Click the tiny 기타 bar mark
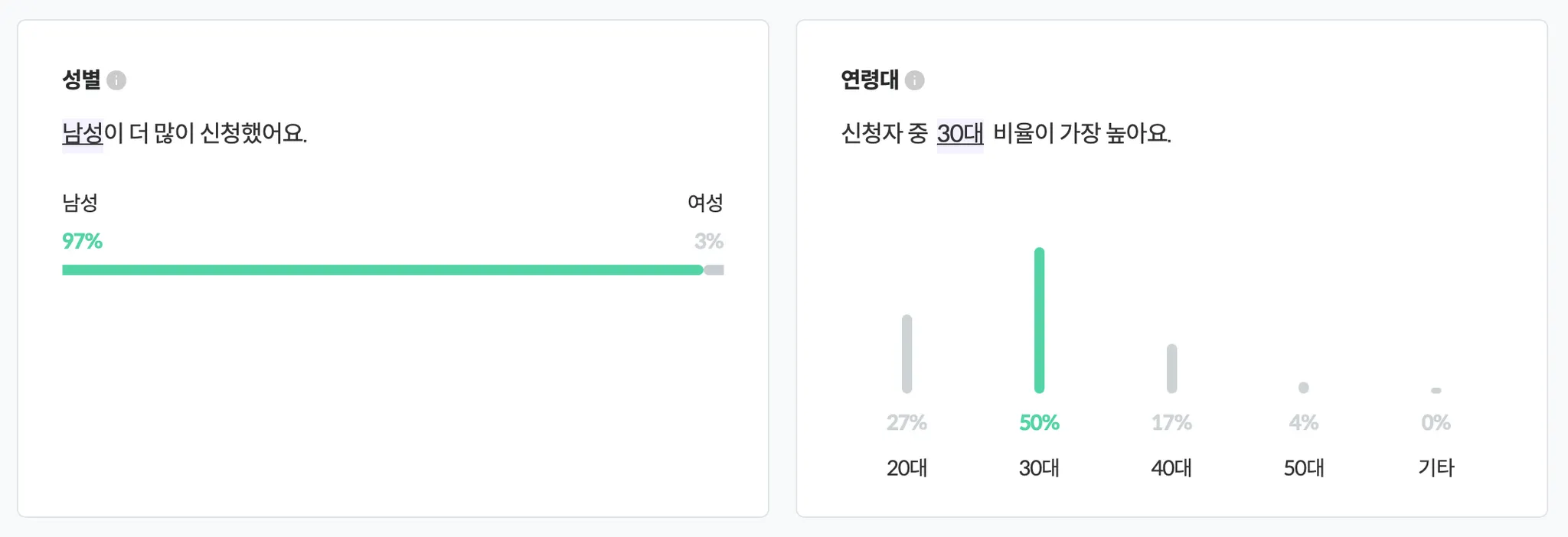1568x537 pixels. click(x=1436, y=390)
